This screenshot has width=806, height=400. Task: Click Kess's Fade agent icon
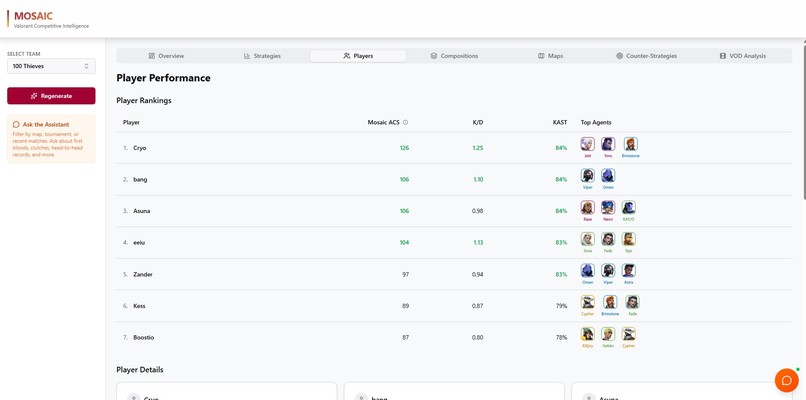632,302
